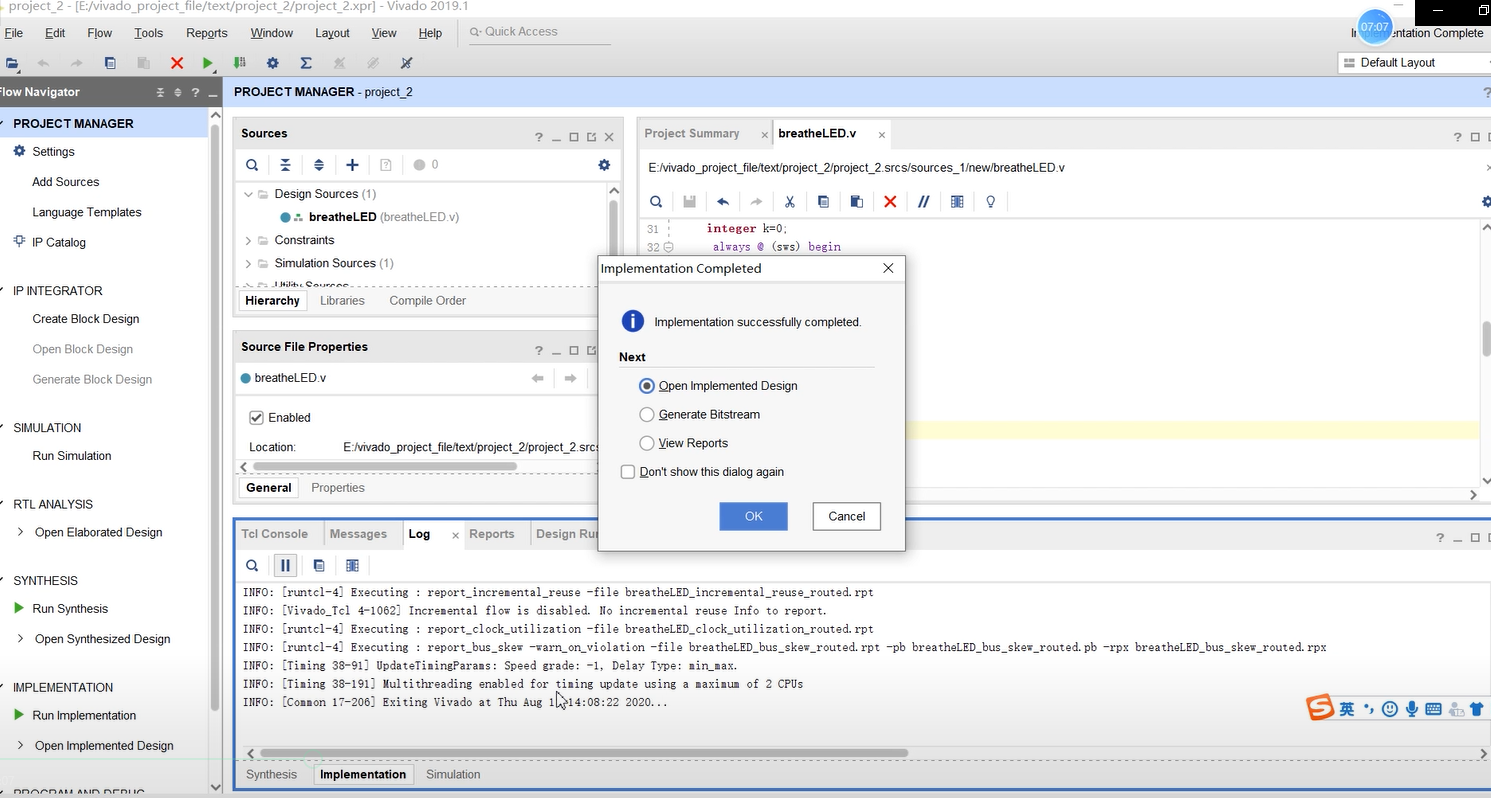Screen dimensions: 1491x798
Task: Collapse all in Flow Navigator header
Action: tap(160, 92)
